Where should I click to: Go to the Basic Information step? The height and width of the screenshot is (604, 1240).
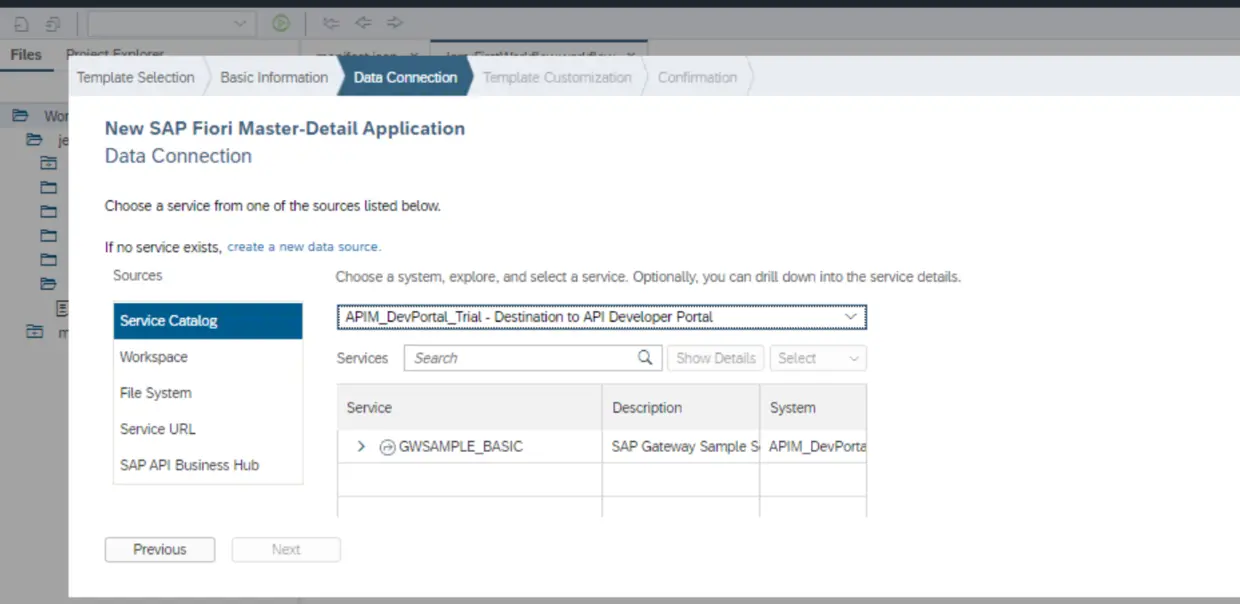(274, 77)
